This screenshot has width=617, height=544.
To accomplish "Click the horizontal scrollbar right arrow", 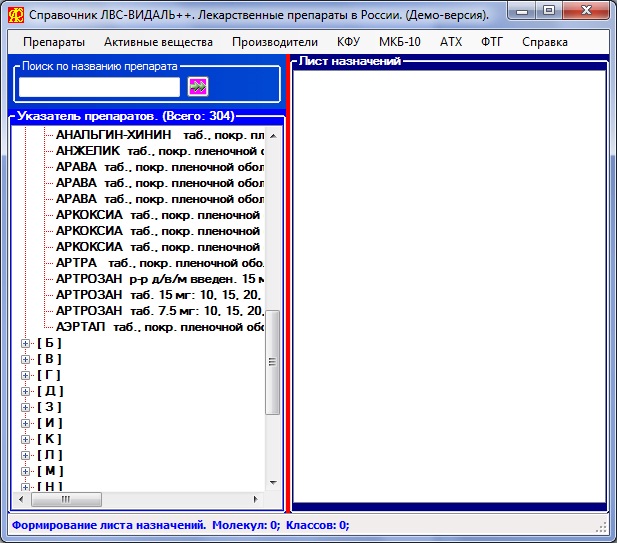I will coord(257,498).
